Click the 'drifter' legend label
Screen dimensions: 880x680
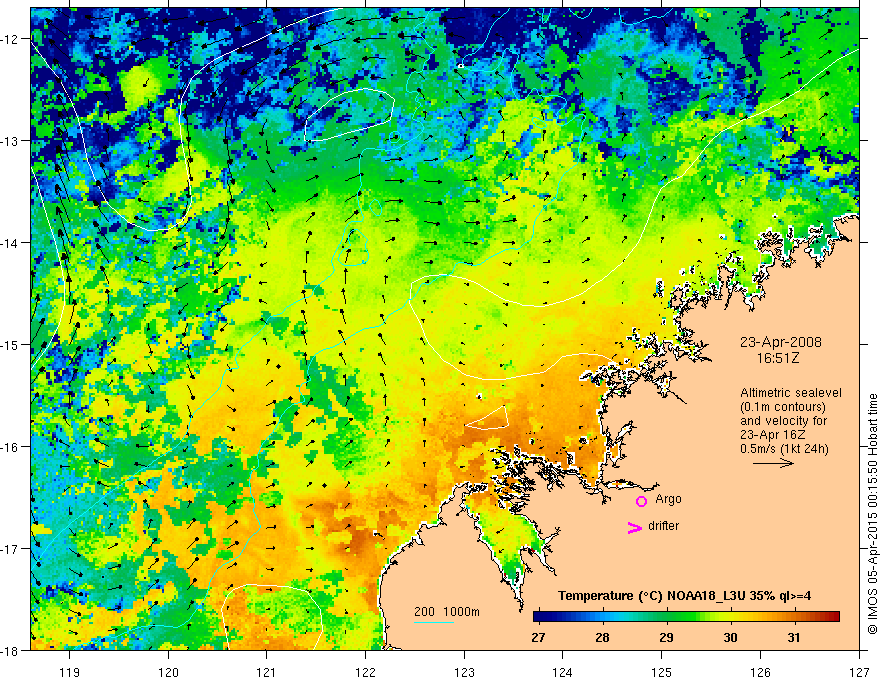point(663,526)
